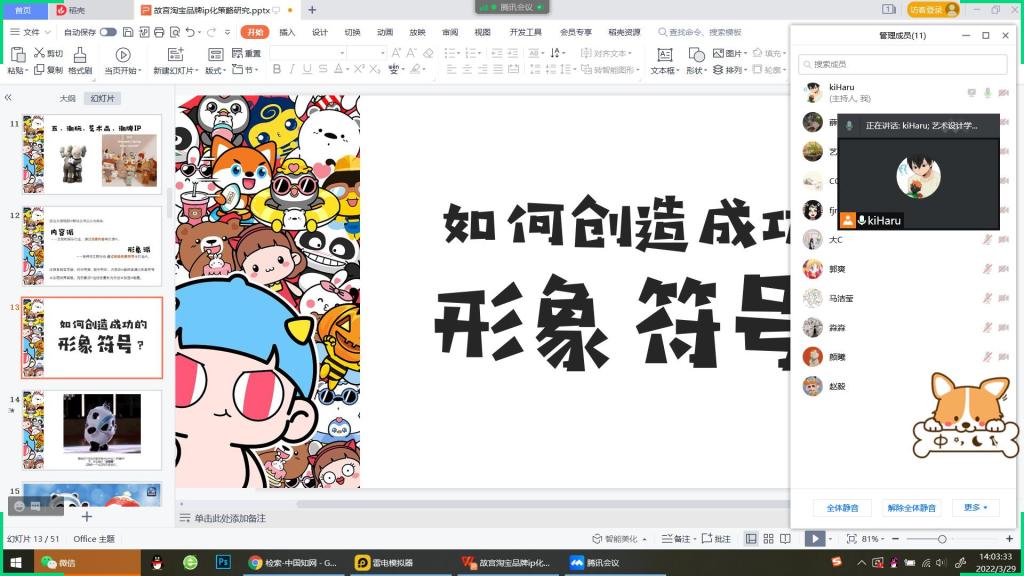Click the Arrange (排列) icon
The width and height of the screenshot is (1024, 576).
point(718,69)
